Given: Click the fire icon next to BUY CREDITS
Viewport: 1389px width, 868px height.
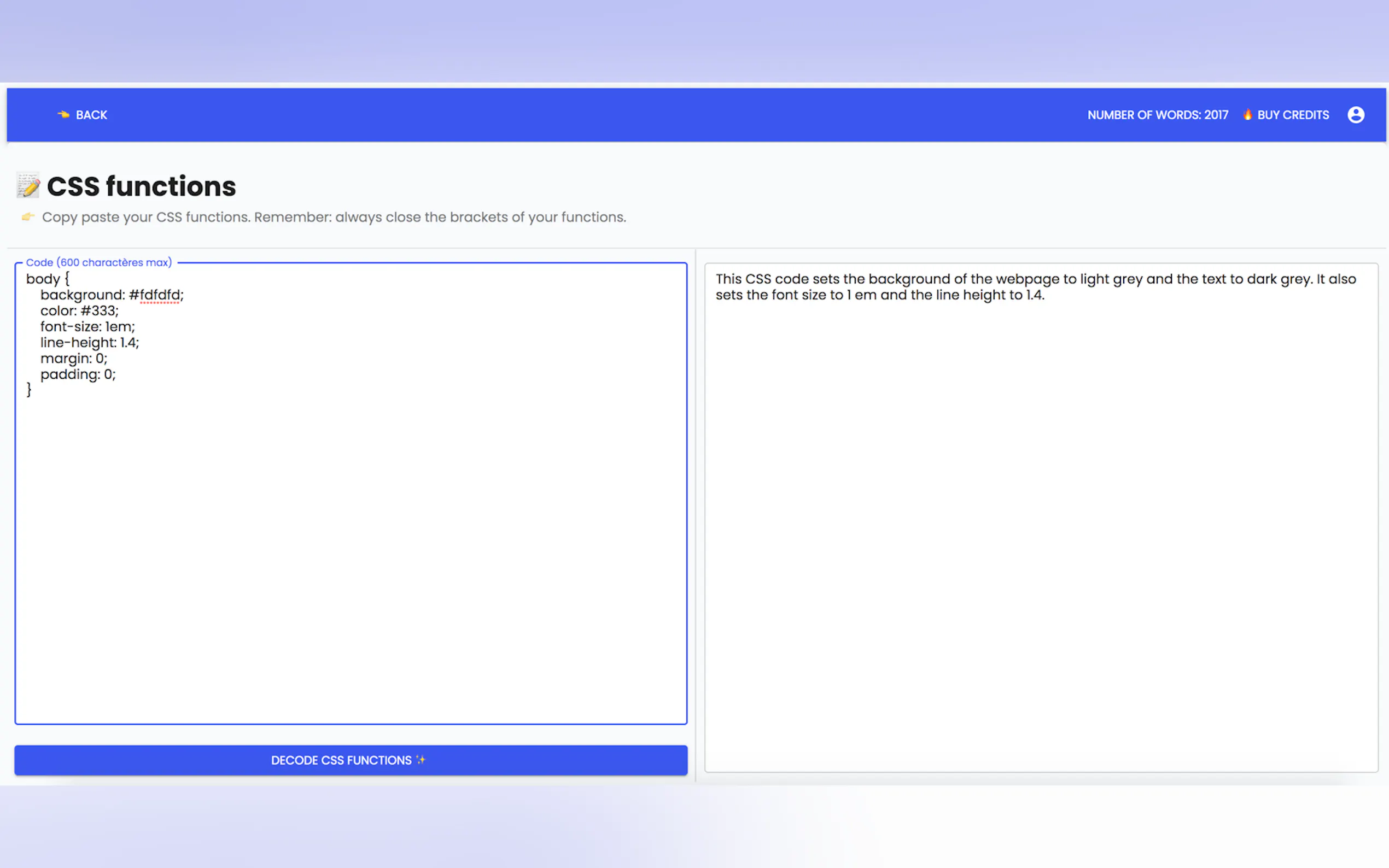Looking at the screenshot, I should (1247, 115).
